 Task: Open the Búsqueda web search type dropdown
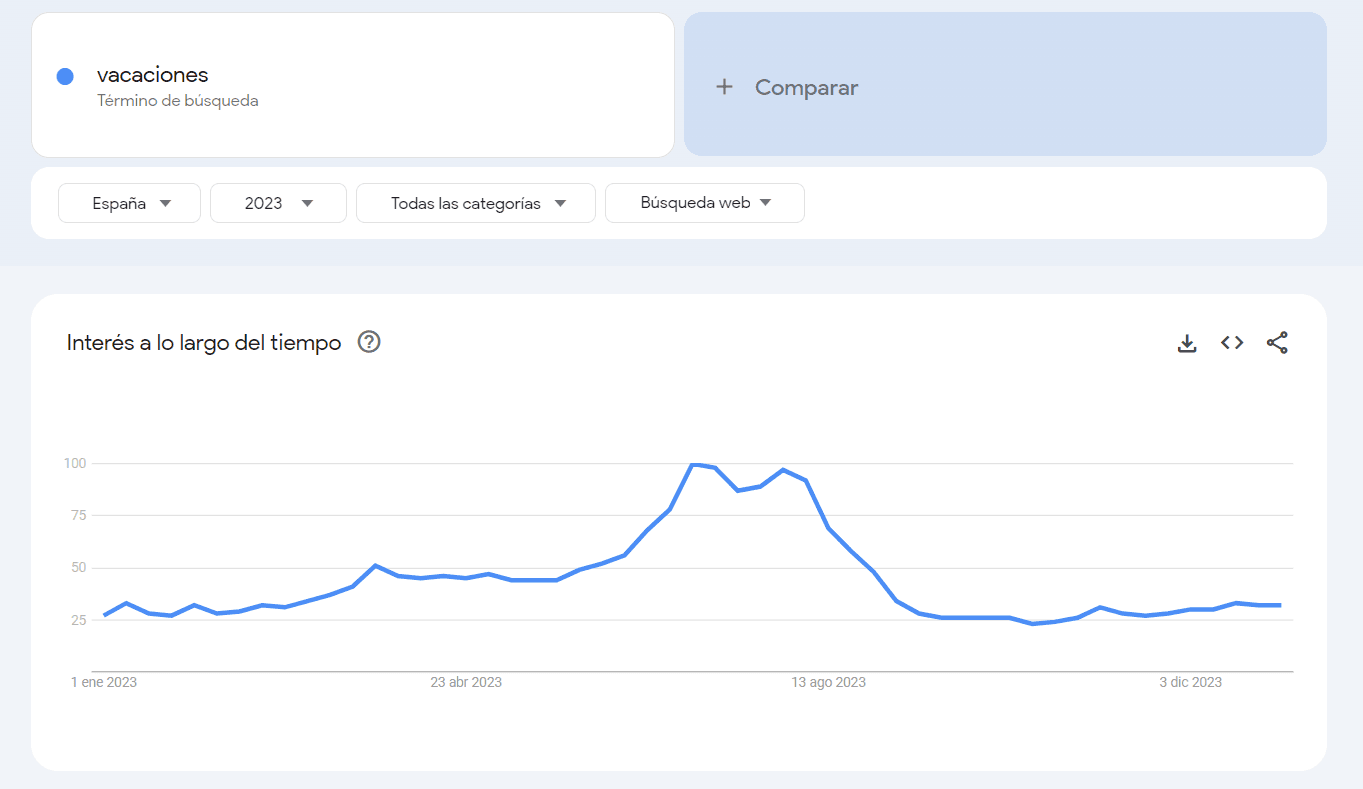pos(704,202)
